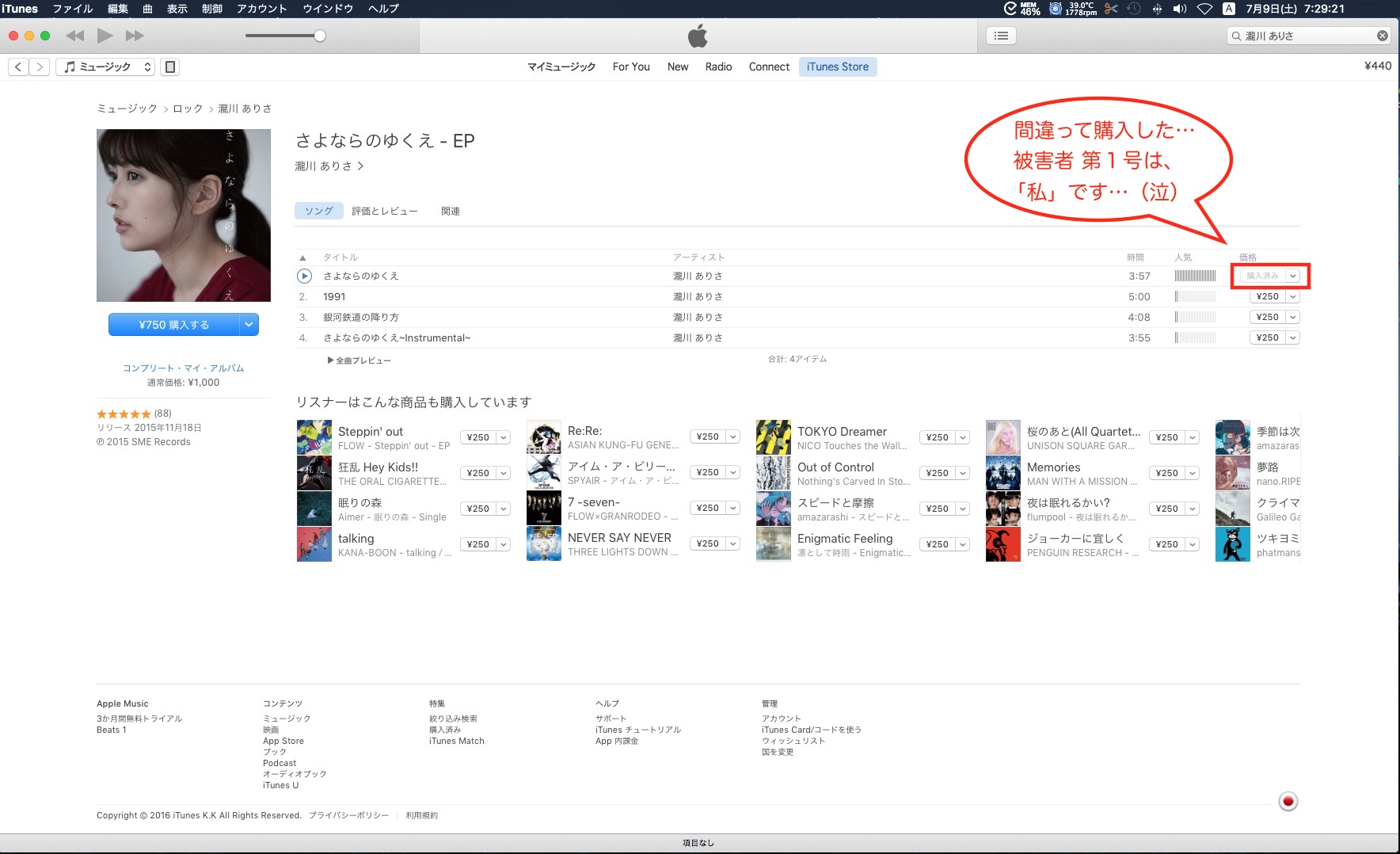Open the 3か月間無料トライアル footer link
The width and height of the screenshot is (1400, 854).
pyautogui.click(x=139, y=719)
